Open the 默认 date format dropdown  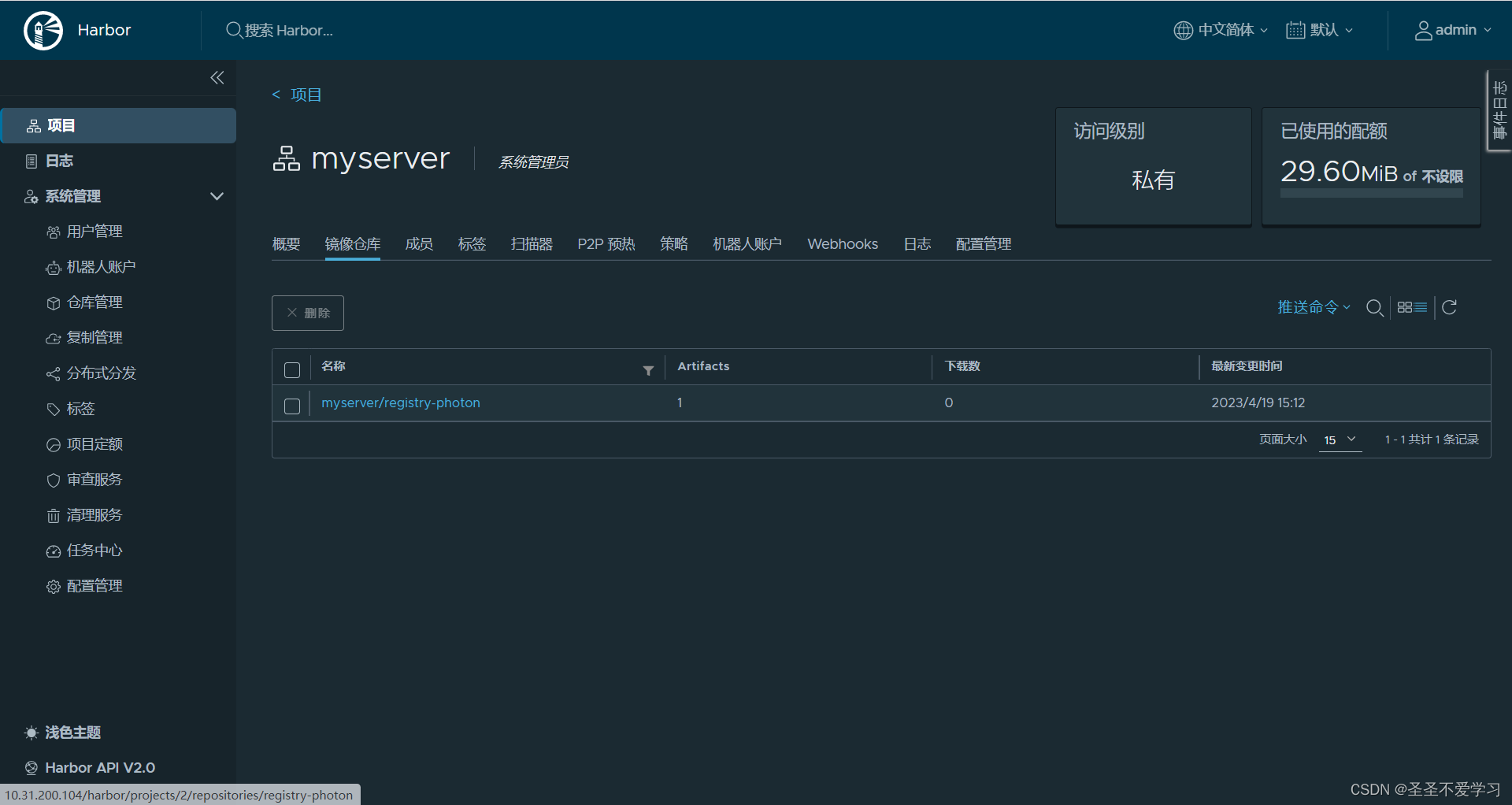[1320, 30]
